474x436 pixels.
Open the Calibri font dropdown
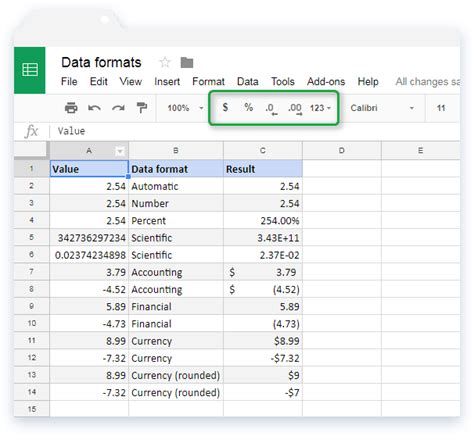pyautogui.click(x=382, y=108)
